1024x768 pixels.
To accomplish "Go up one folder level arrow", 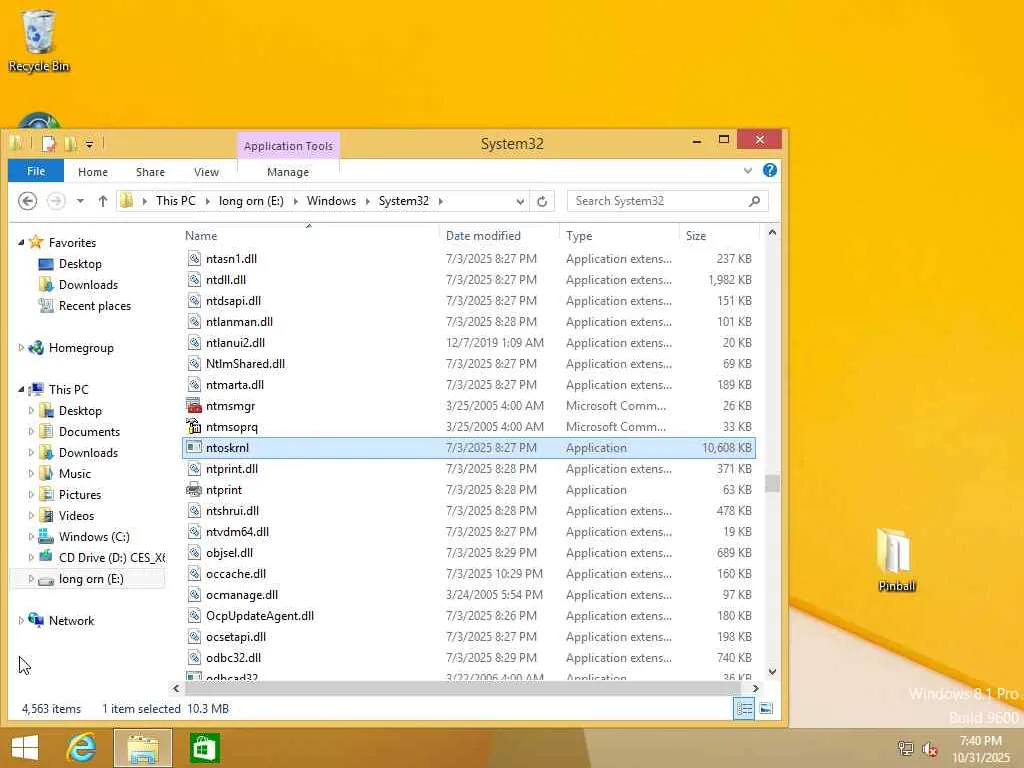I will pyautogui.click(x=103, y=201).
